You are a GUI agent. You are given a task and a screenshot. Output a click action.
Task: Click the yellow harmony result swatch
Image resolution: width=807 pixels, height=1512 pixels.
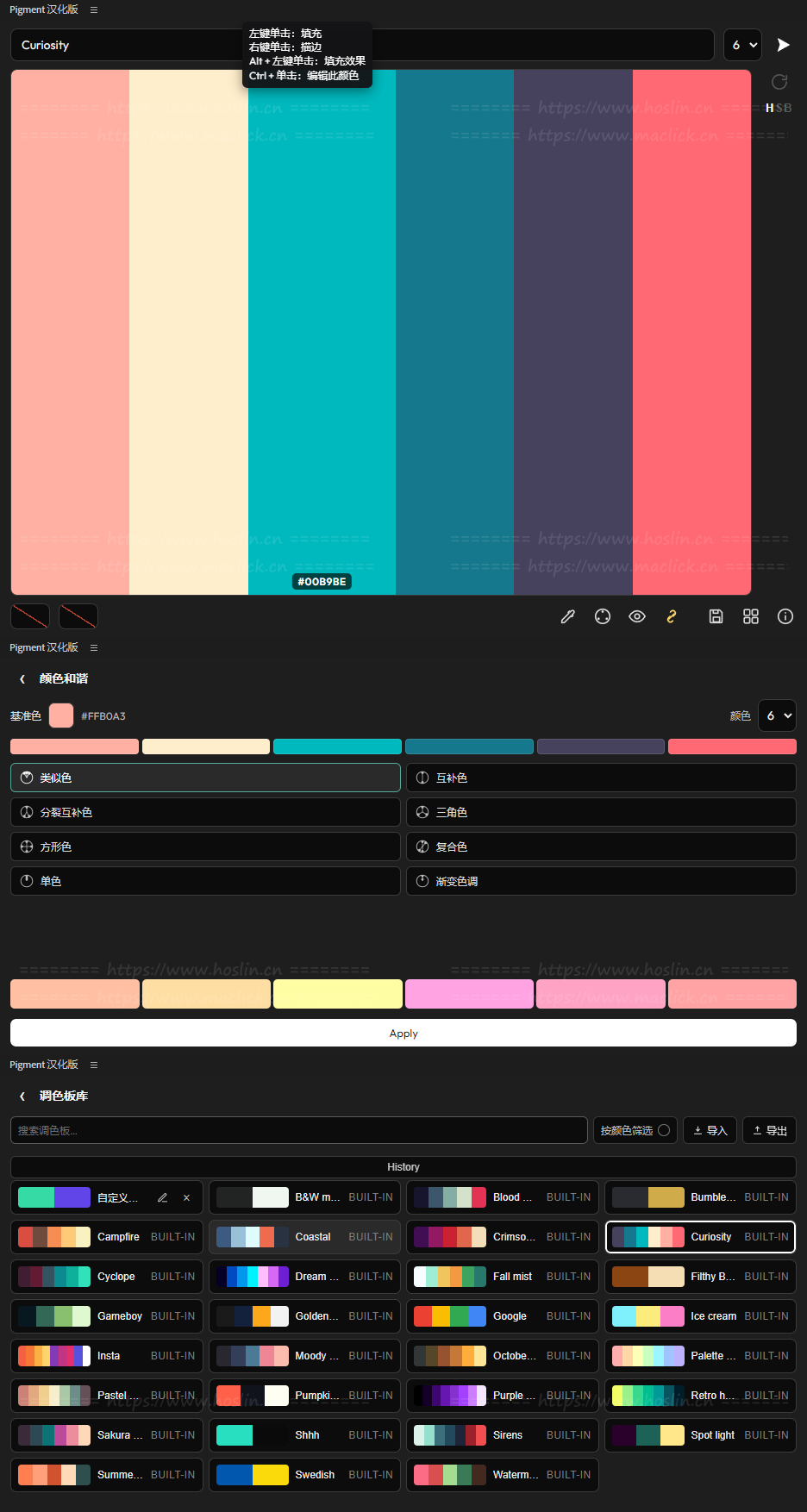tap(338, 994)
